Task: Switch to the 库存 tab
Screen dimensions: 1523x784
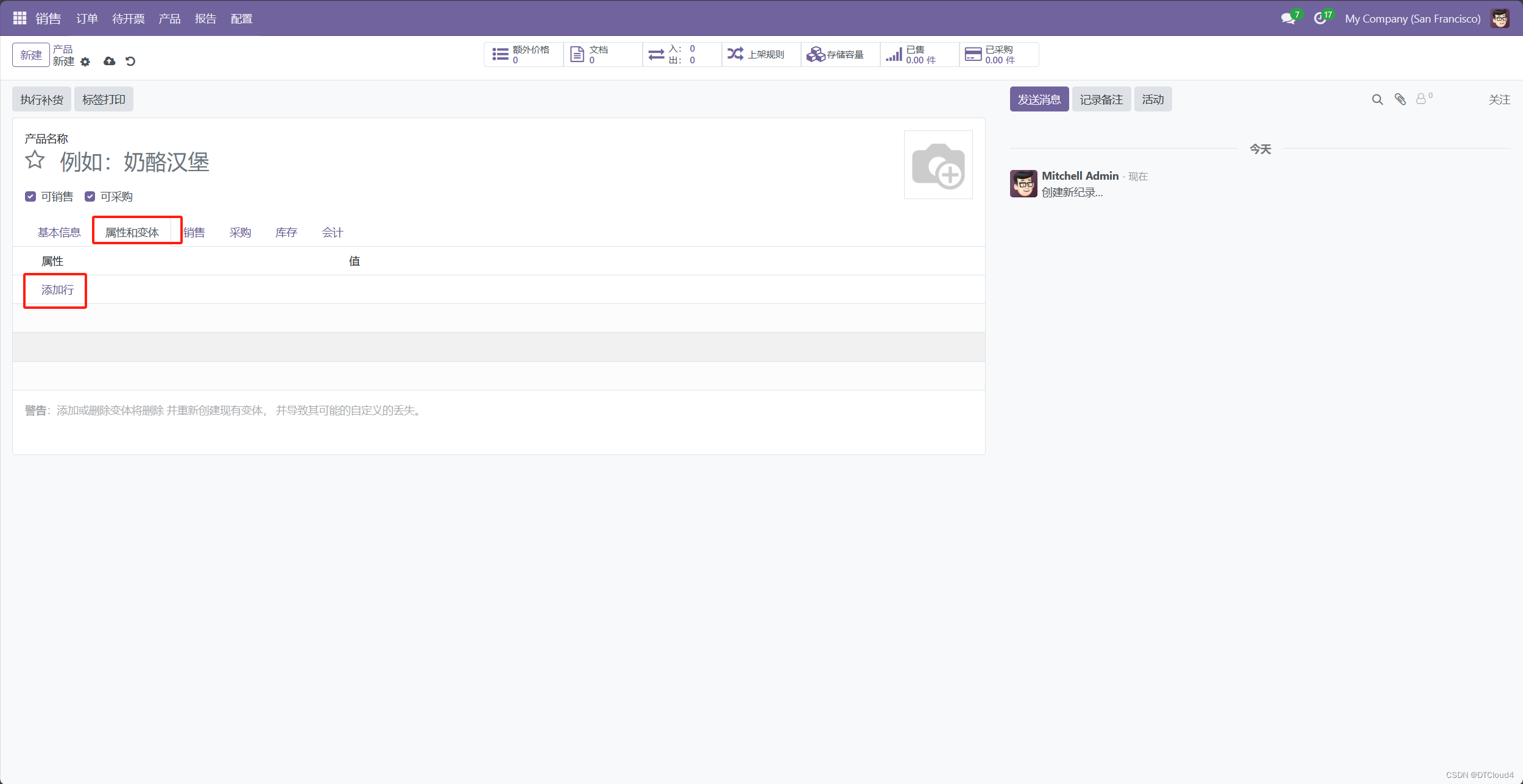Action: tap(286, 232)
